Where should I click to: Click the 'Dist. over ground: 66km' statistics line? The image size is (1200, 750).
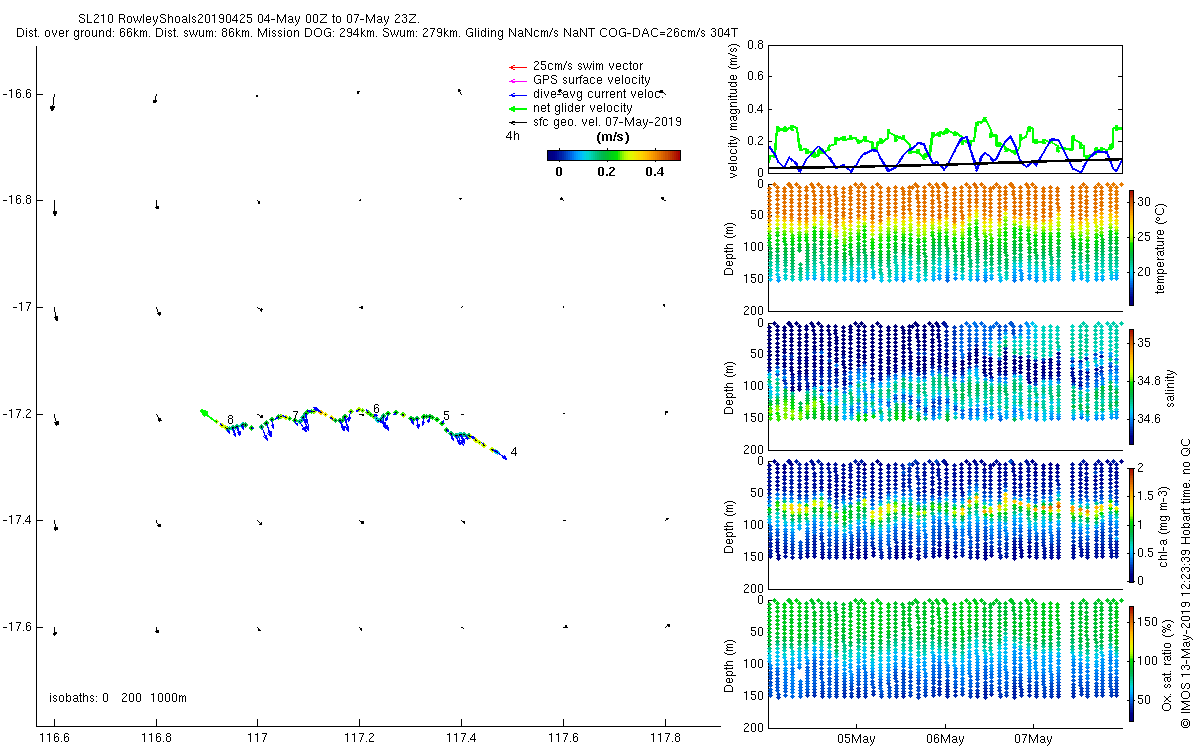(377, 33)
